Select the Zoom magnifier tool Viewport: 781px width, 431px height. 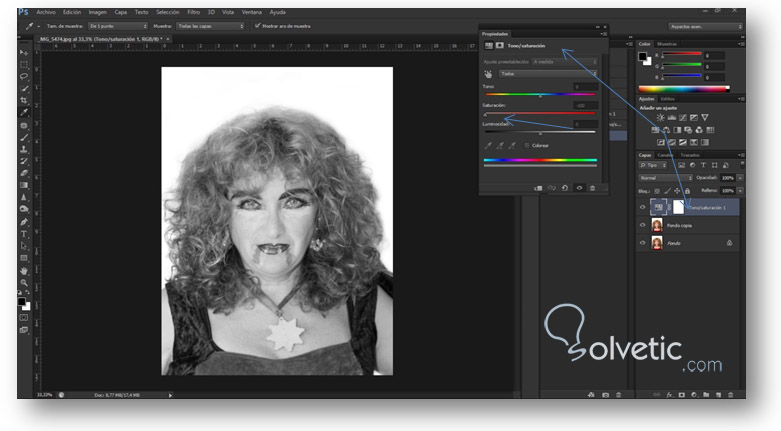(24, 283)
